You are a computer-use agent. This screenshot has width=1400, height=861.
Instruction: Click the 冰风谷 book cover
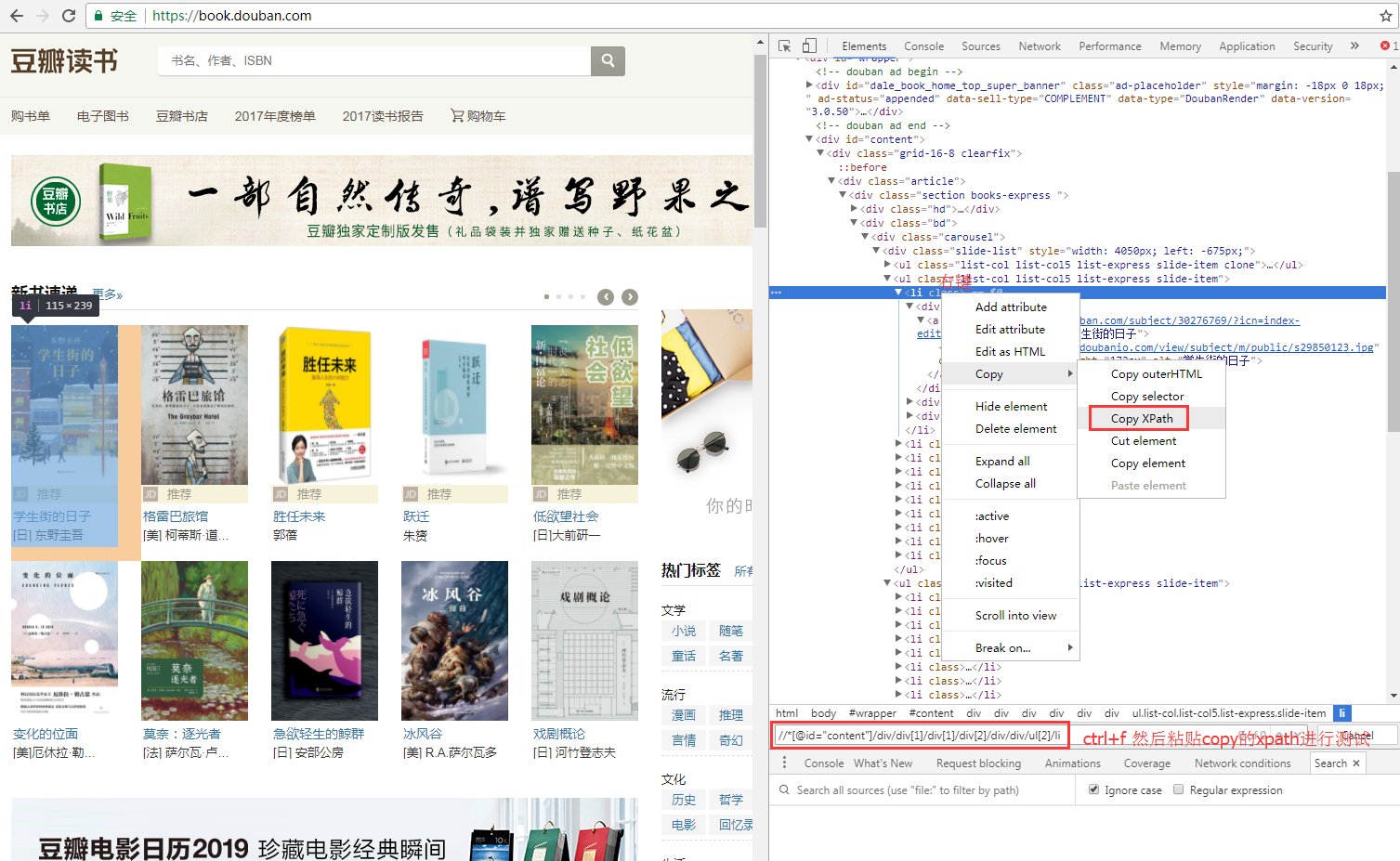point(454,641)
